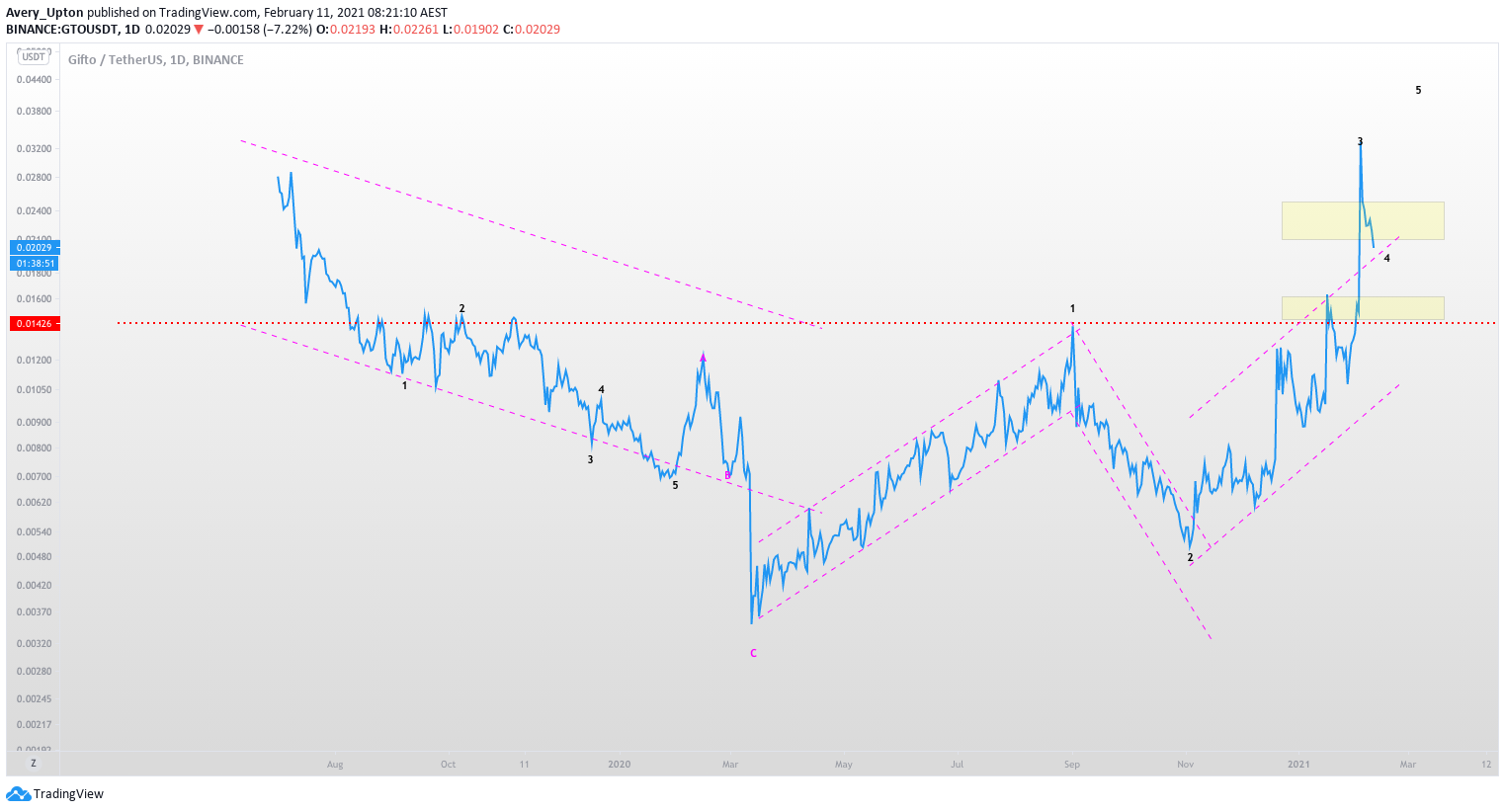
Task: Click the TradingView cloud logo
Action: tap(18, 794)
